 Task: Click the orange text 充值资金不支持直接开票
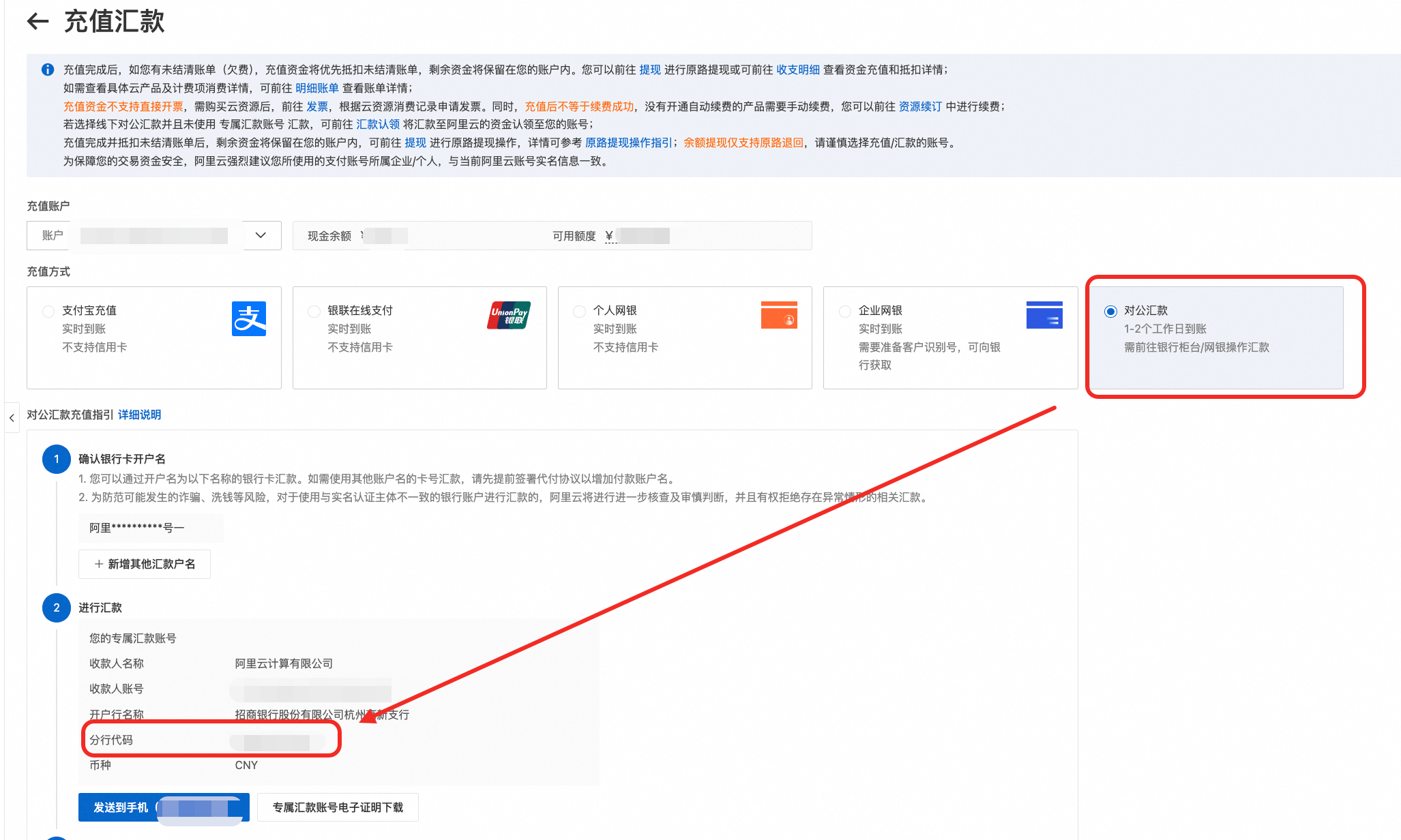pos(123,106)
